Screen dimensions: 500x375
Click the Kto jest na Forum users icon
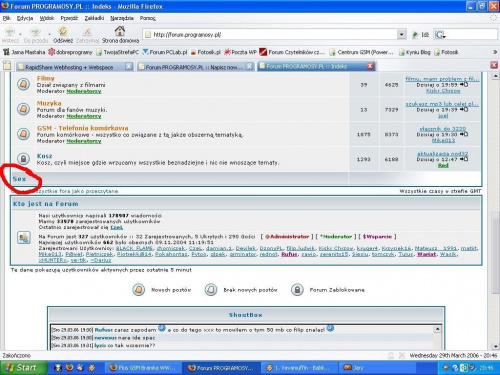click(24, 238)
